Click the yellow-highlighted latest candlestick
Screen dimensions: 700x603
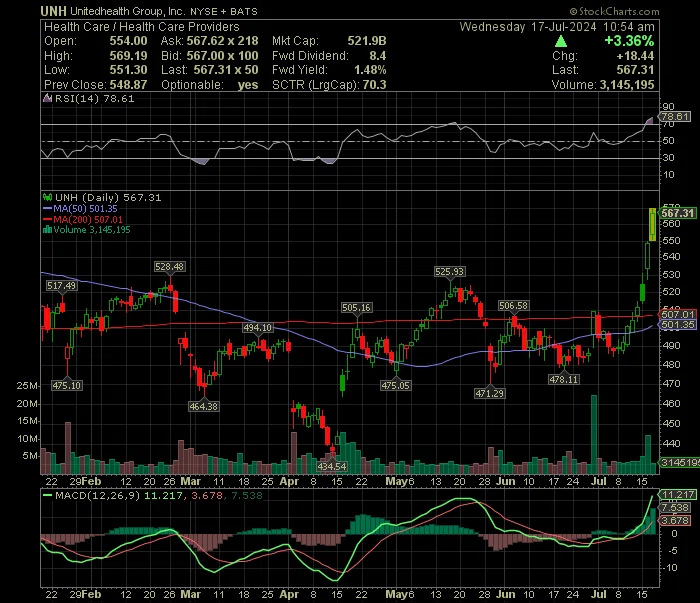click(653, 225)
